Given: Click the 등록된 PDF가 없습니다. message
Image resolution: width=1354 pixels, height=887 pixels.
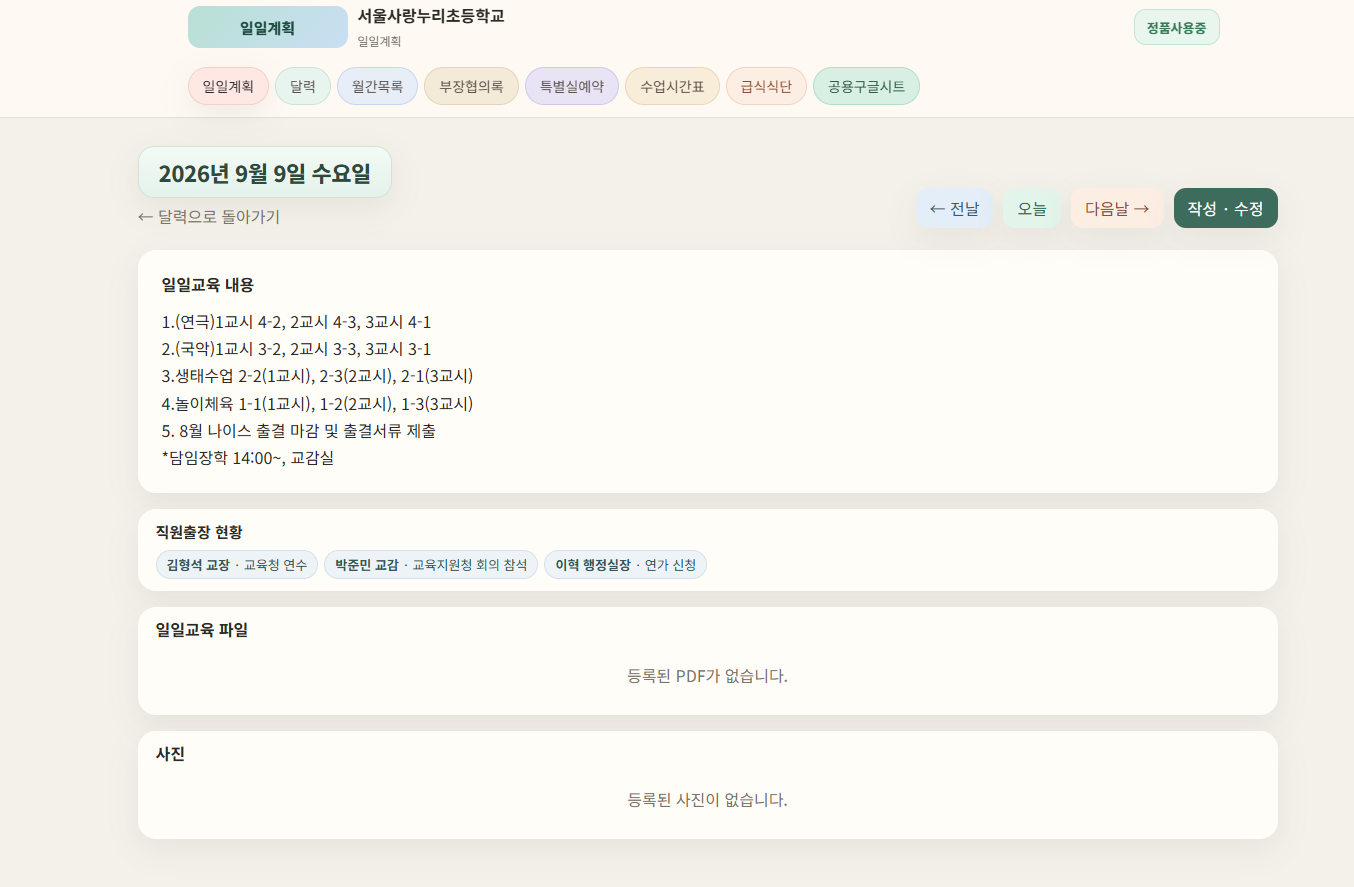Looking at the screenshot, I should point(708,676).
